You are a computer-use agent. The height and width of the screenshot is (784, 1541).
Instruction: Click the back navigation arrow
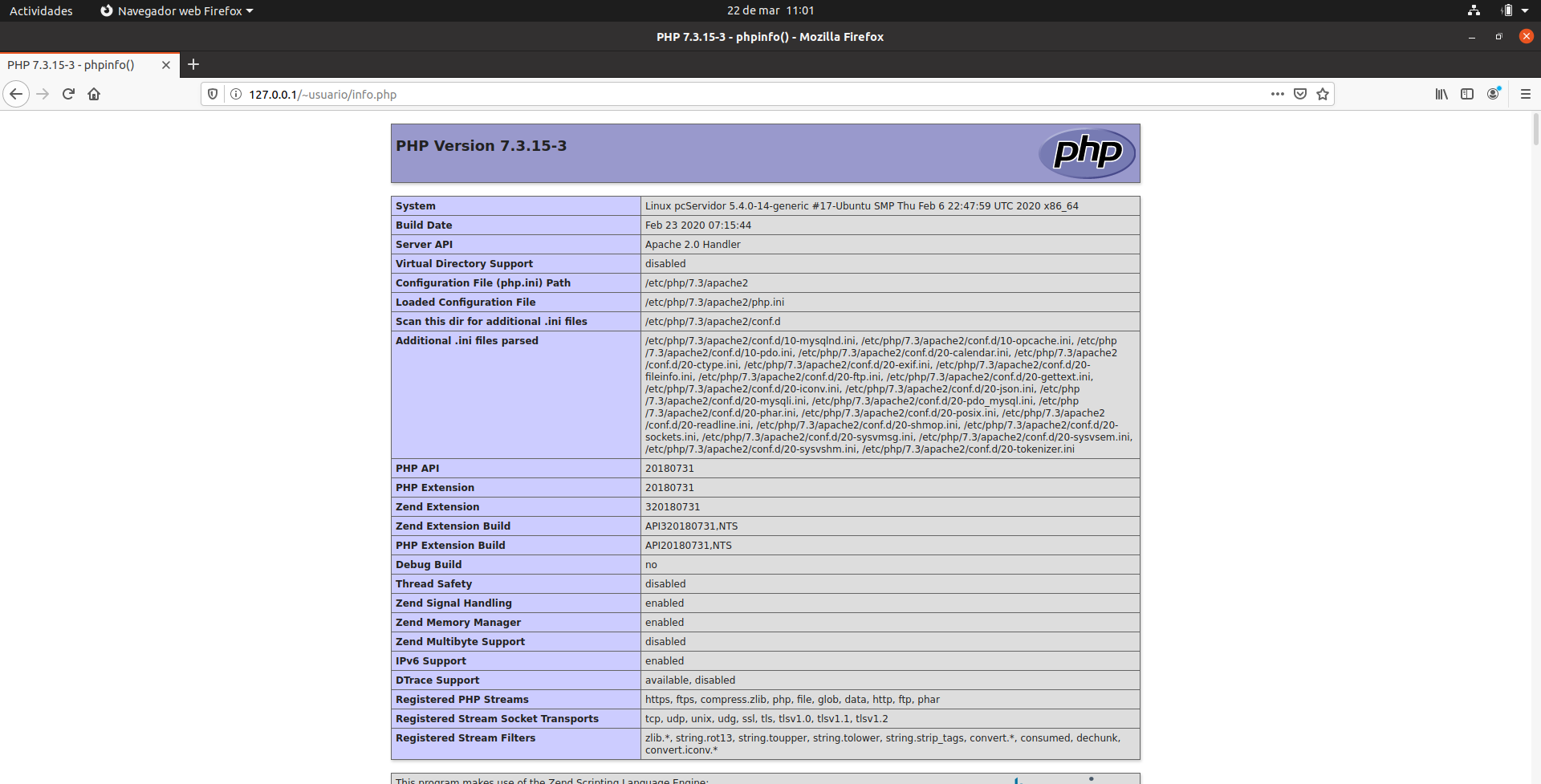tap(16, 94)
